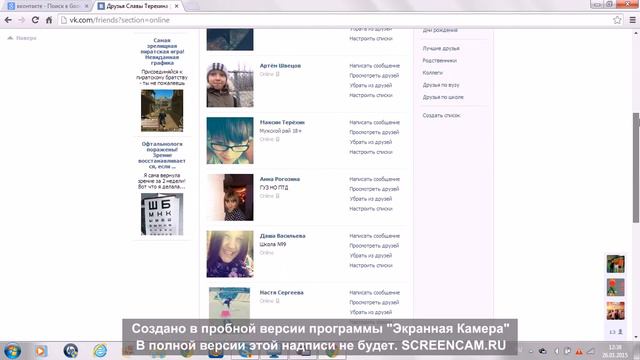This screenshot has height=360, width=640.
Task: Close the 'Друзья Славы Терехина' tab
Action: coord(176,6)
